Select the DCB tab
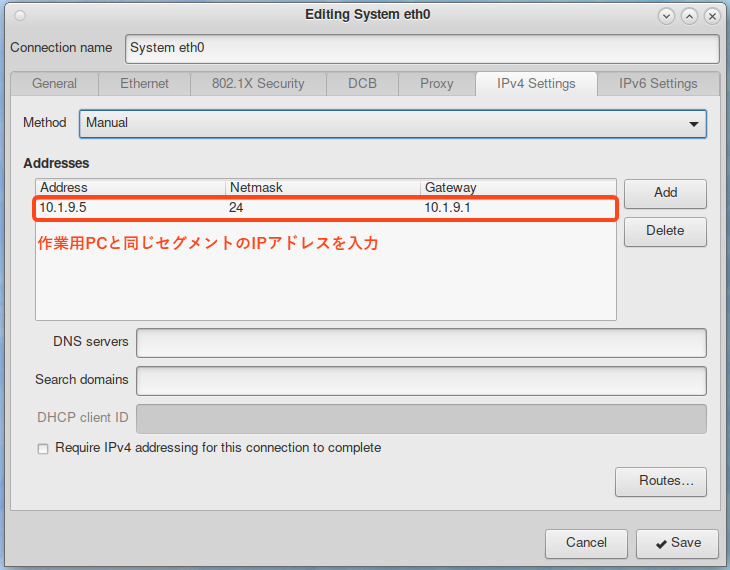 362,84
